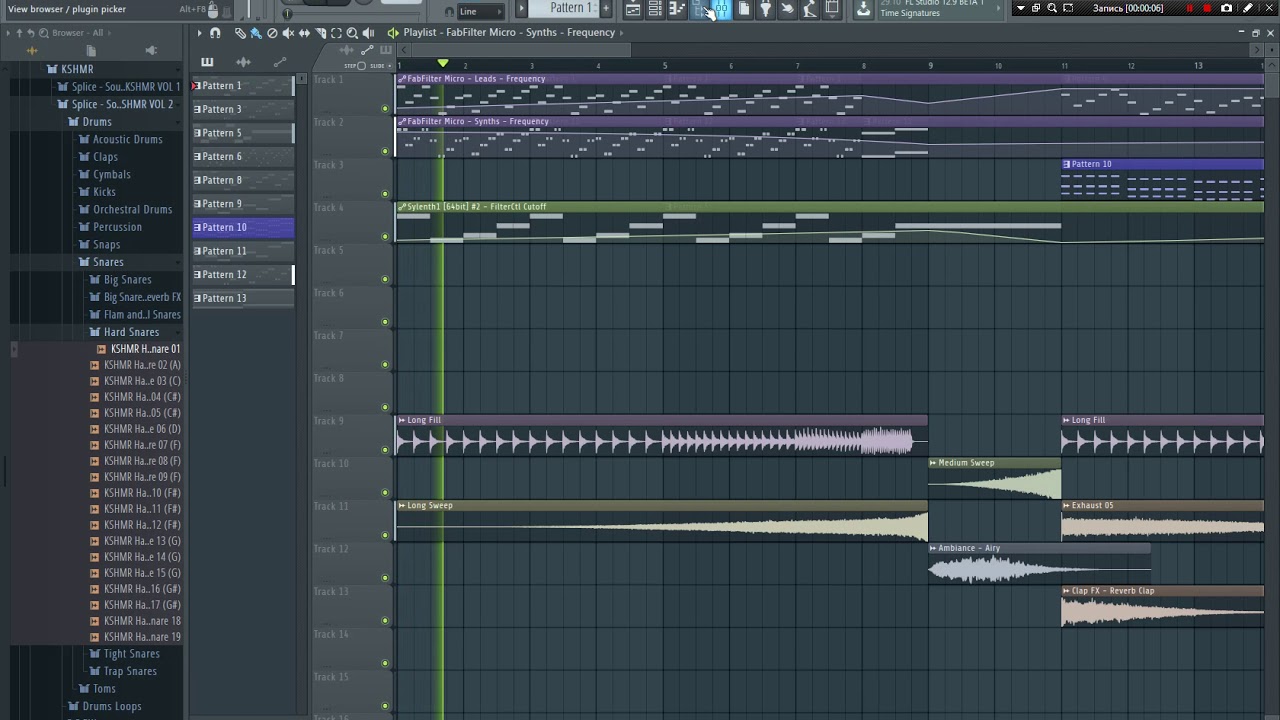Select the Playback speaker tool
1280x720 pixels.
click(x=368, y=33)
